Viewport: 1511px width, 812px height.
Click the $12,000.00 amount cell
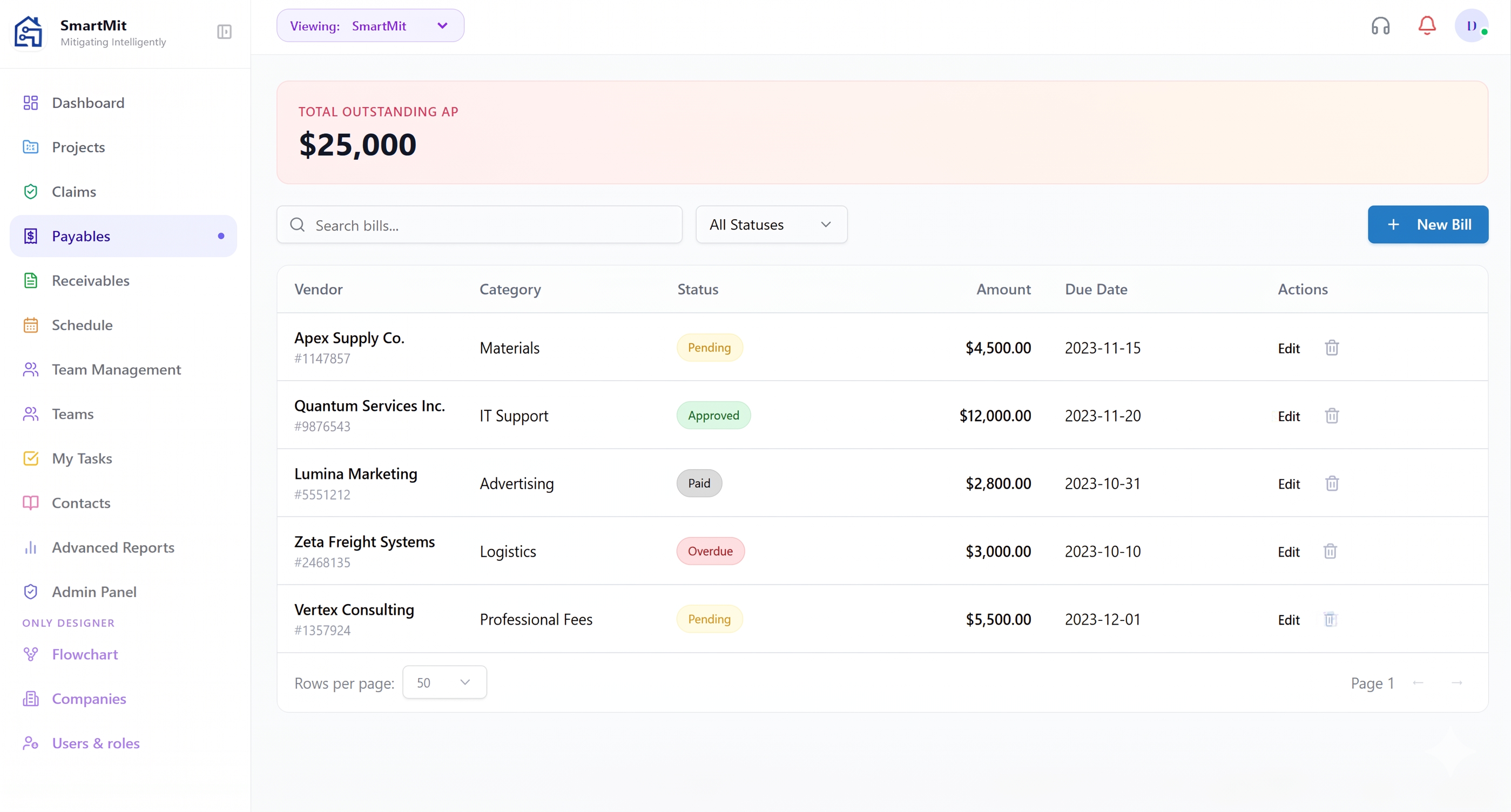point(995,416)
